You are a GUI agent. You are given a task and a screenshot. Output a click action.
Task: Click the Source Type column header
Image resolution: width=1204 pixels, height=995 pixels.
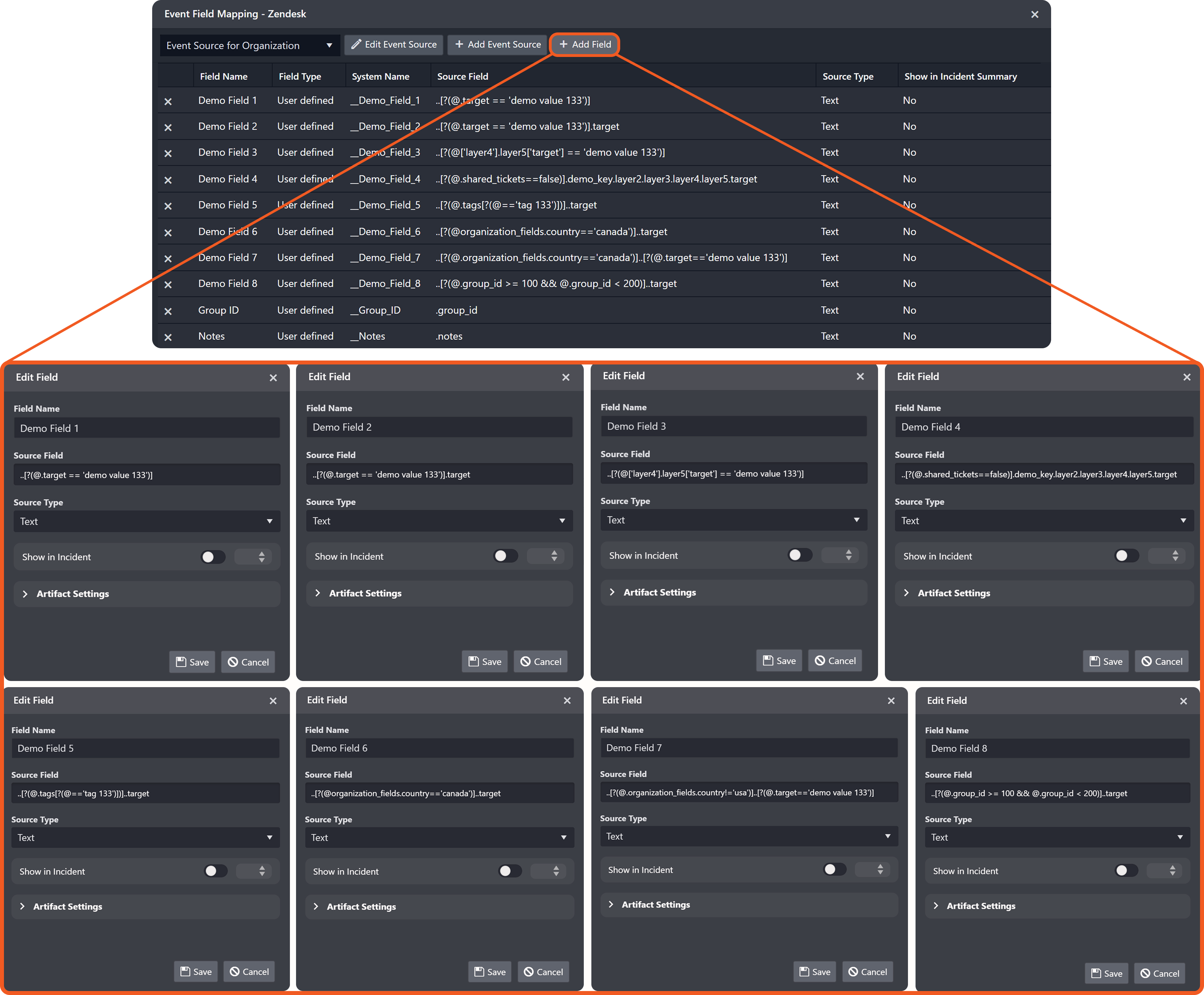pyautogui.click(x=847, y=76)
